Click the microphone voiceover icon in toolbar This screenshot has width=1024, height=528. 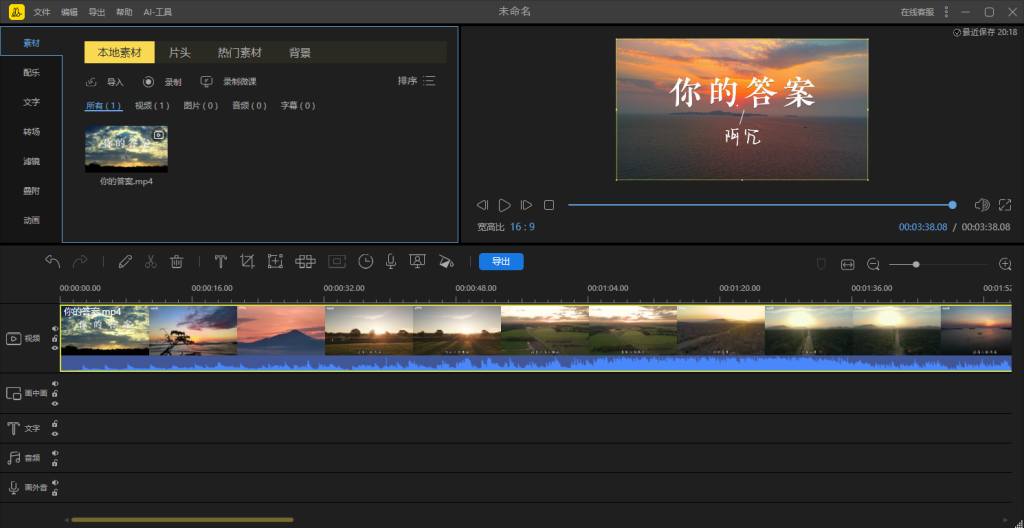pyautogui.click(x=391, y=262)
